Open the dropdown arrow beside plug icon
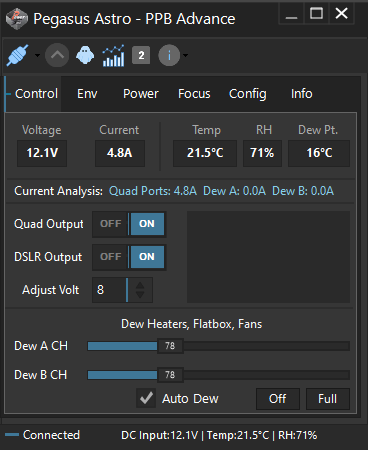 tap(37, 55)
